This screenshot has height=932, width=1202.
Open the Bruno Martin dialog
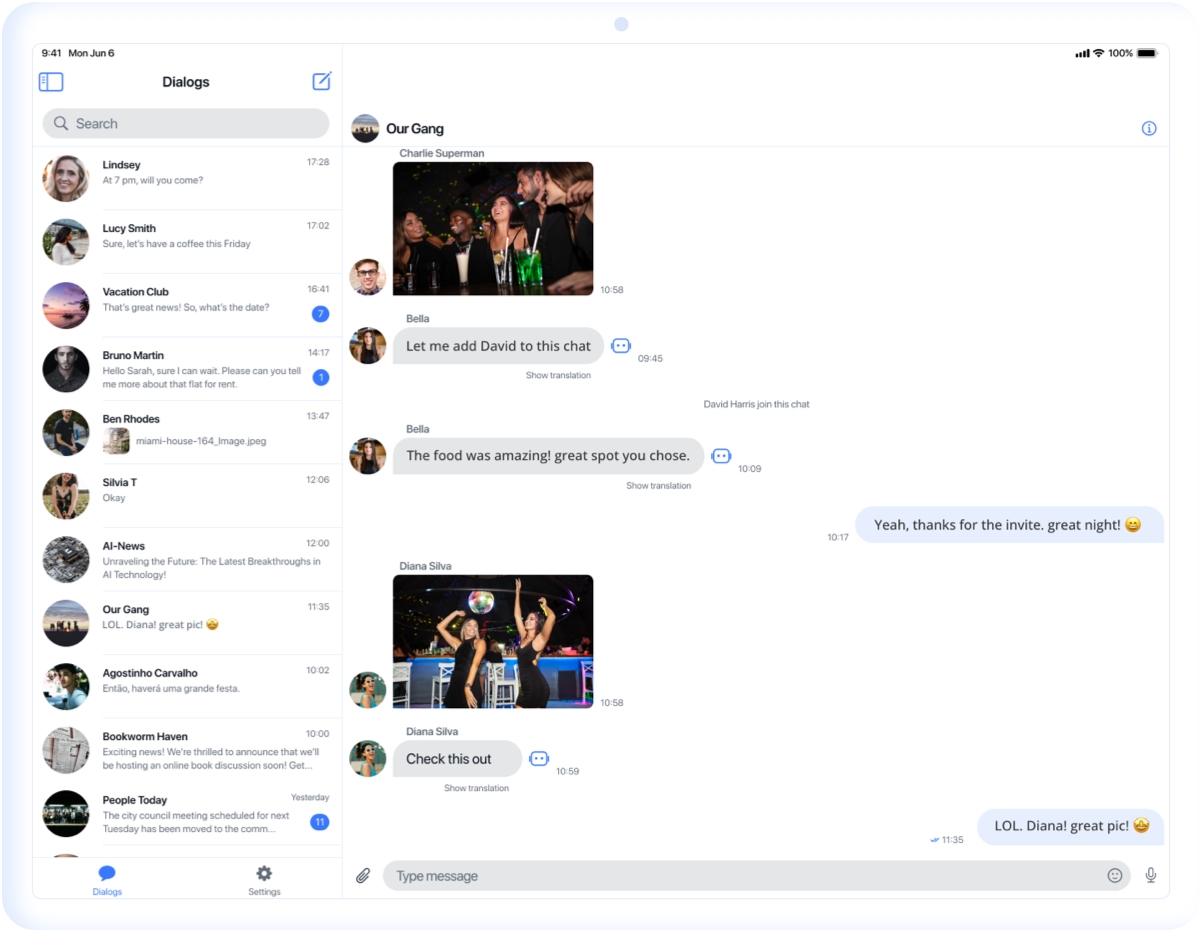tap(187, 369)
